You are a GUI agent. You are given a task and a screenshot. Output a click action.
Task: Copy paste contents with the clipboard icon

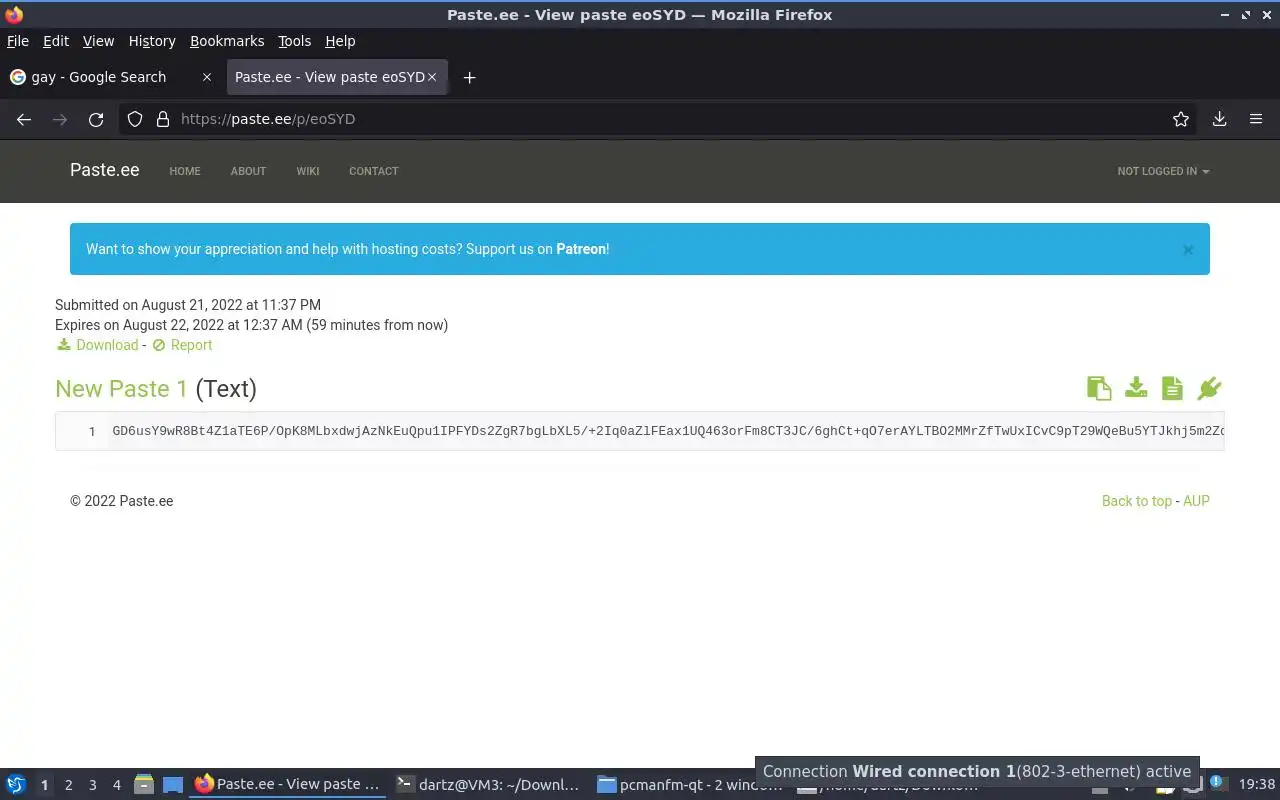pyautogui.click(x=1099, y=388)
